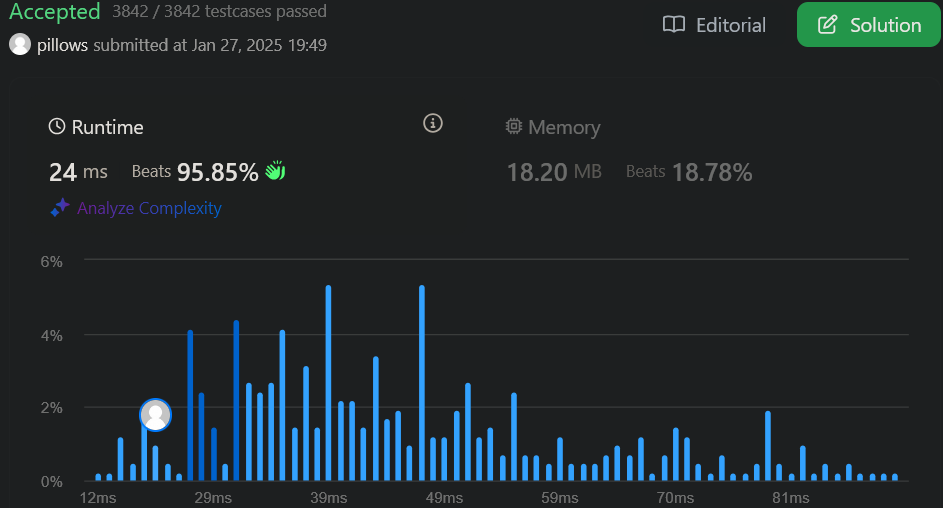943x508 pixels.
Task: Click the Editorial book icon
Action: pyautogui.click(x=674, y=25)
